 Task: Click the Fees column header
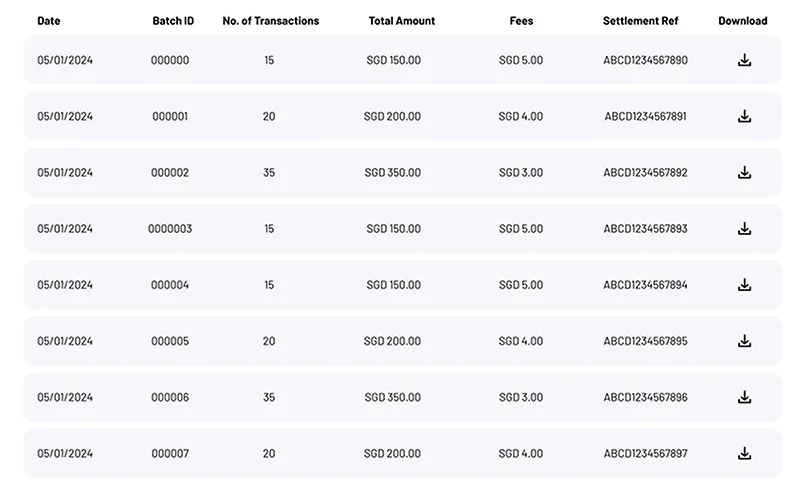(521, 21)
